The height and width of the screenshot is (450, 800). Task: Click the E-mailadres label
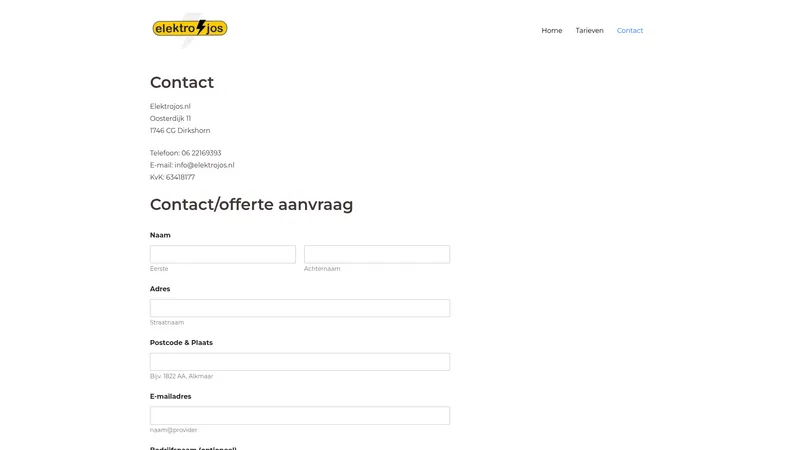coord(170,396)
